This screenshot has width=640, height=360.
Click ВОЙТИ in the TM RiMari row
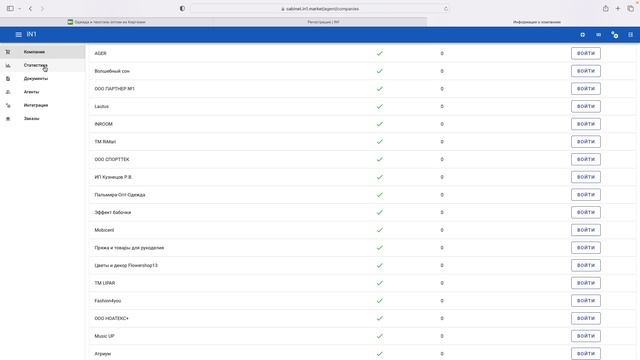[x=586, y=142]
